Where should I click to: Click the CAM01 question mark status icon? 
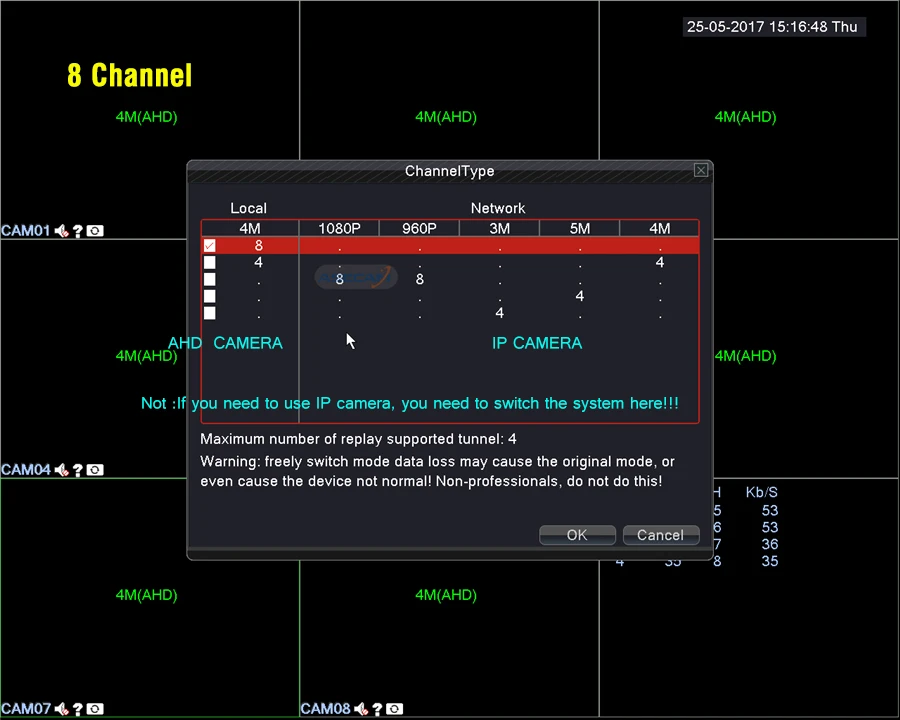(x=78, y=231)
